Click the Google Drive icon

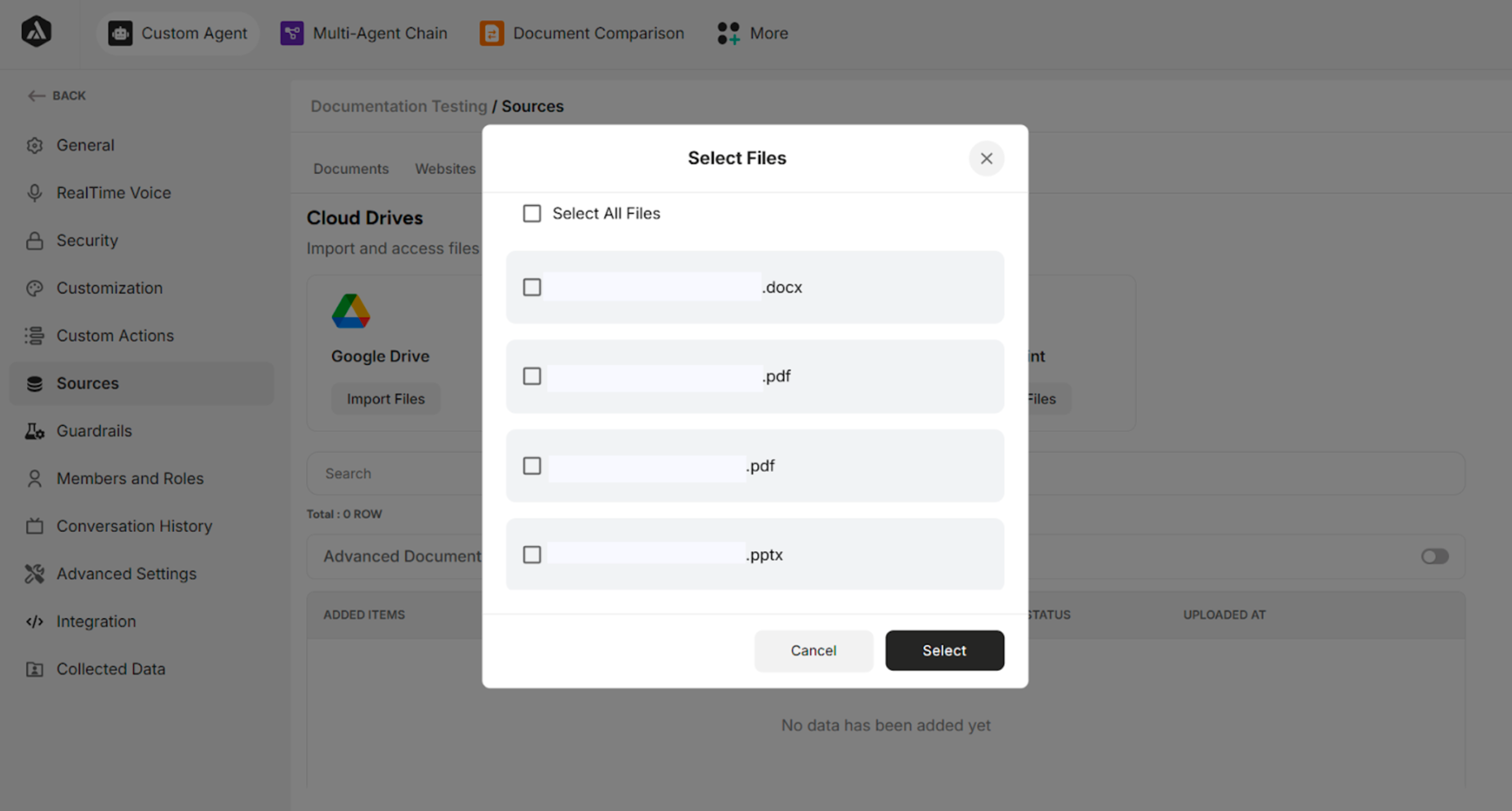(x=350, y=311)
